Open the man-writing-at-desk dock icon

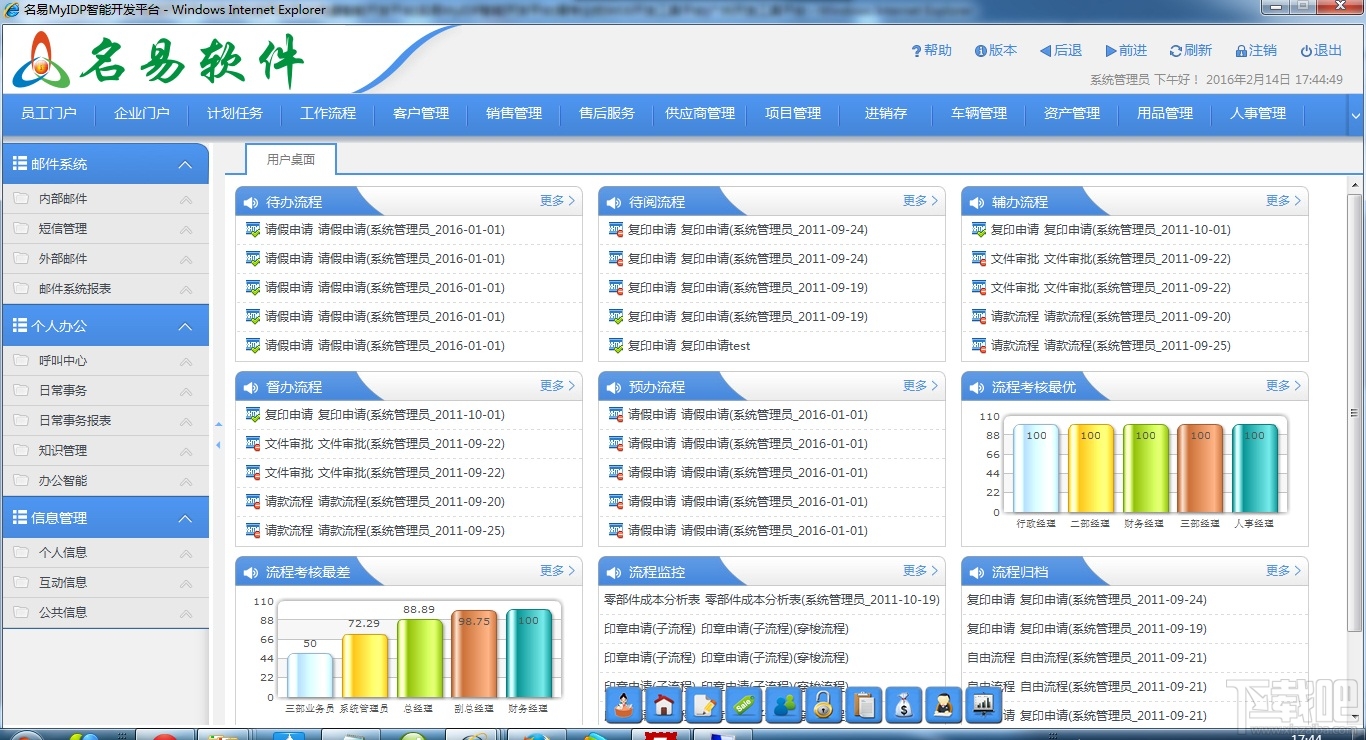click(943, 705)
